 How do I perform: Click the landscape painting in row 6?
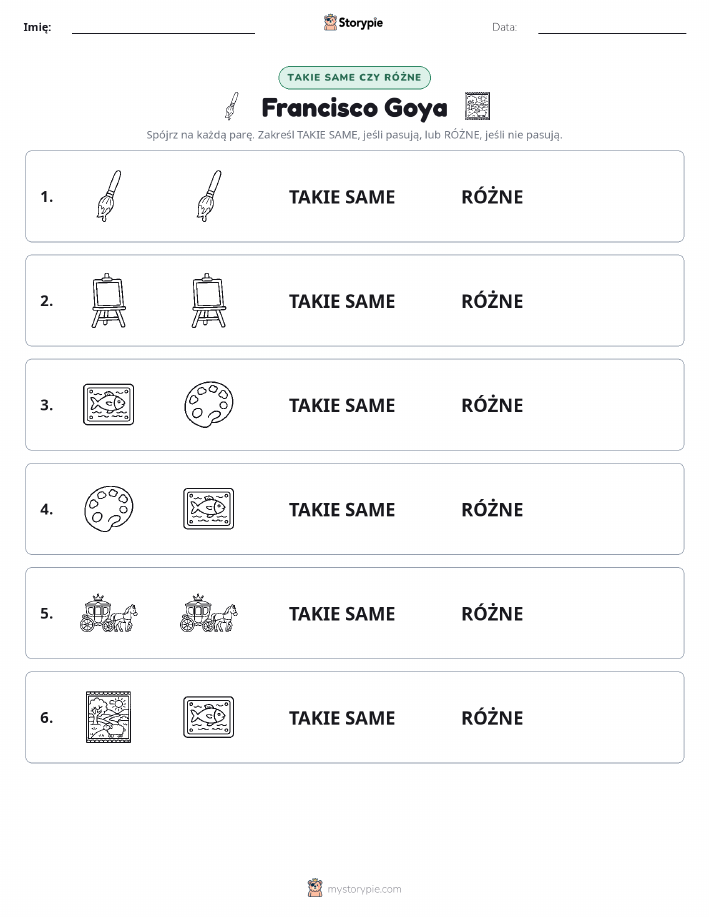click(x=109, y=717)
